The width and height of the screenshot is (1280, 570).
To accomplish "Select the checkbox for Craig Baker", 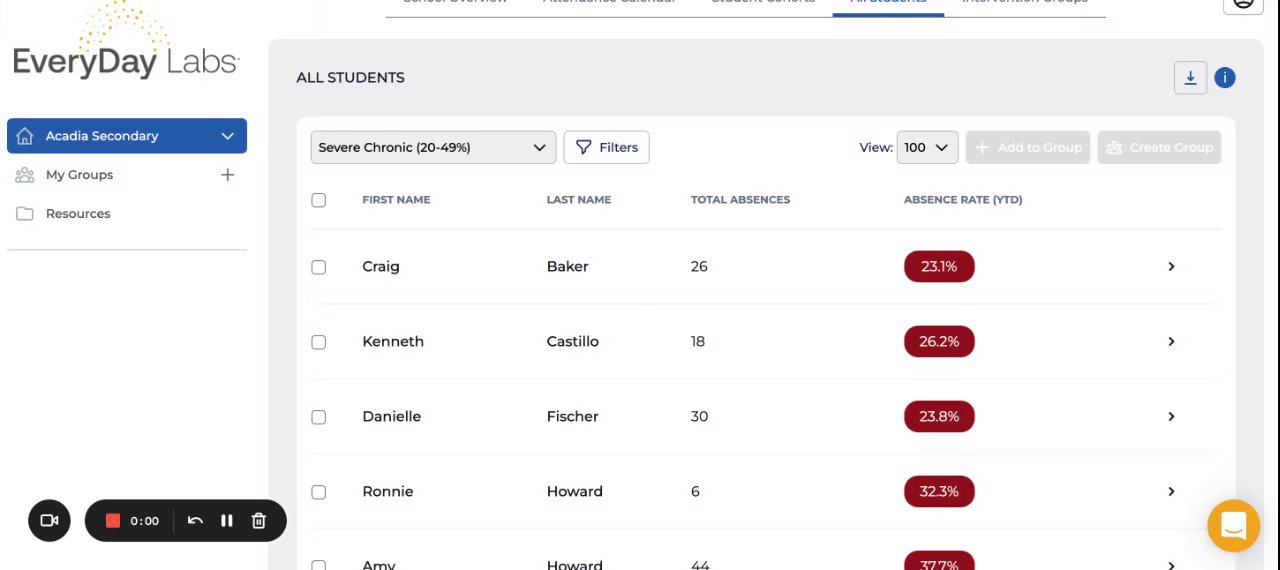I will click(x=319, y=267).
